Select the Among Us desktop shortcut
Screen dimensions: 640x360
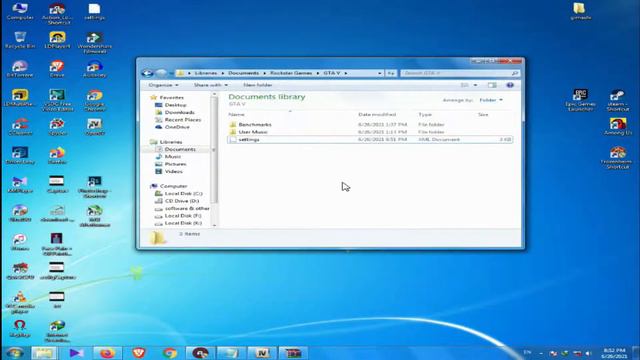coord(618,127)
